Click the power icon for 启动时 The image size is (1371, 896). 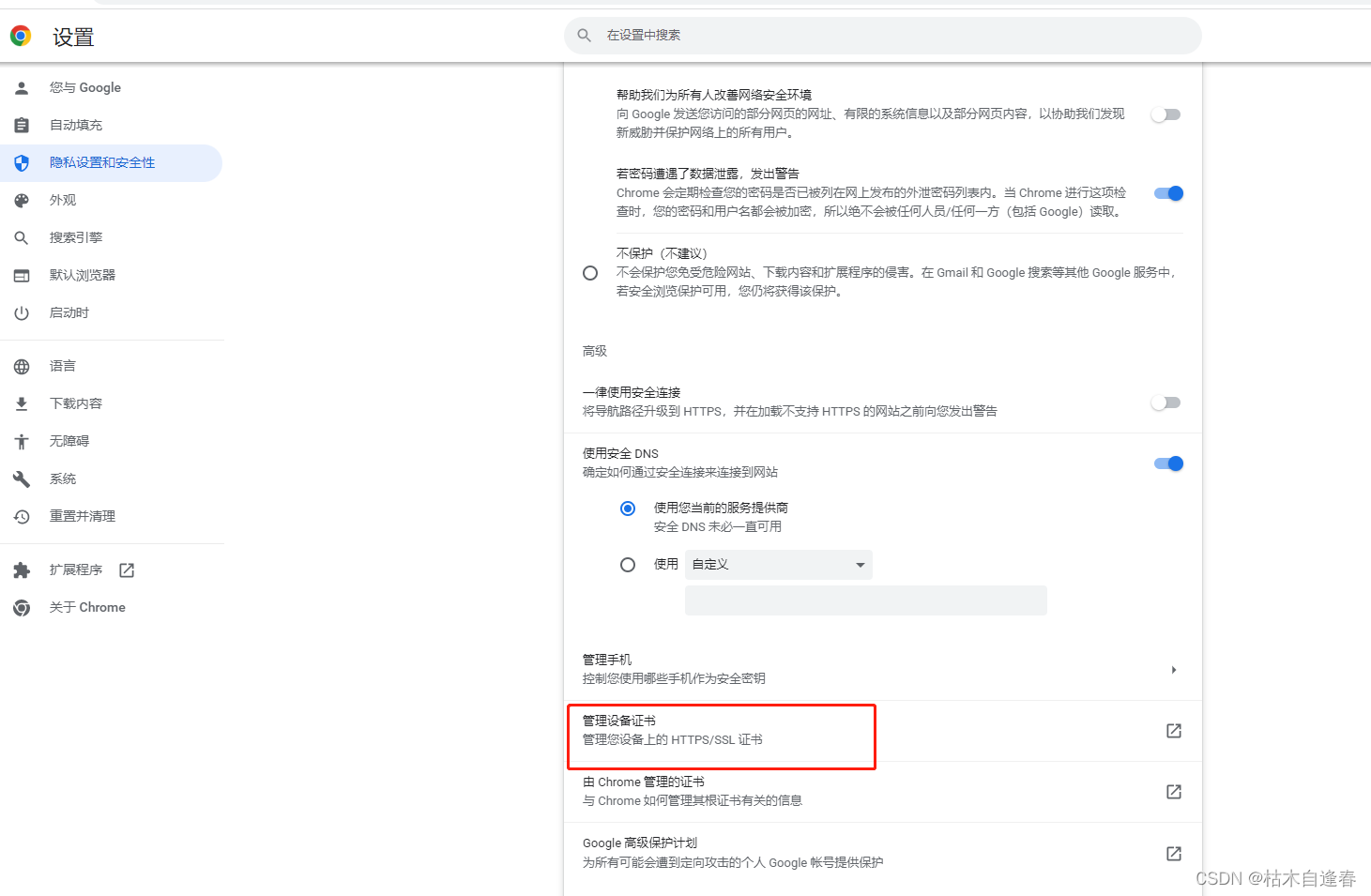coord(22,313)
